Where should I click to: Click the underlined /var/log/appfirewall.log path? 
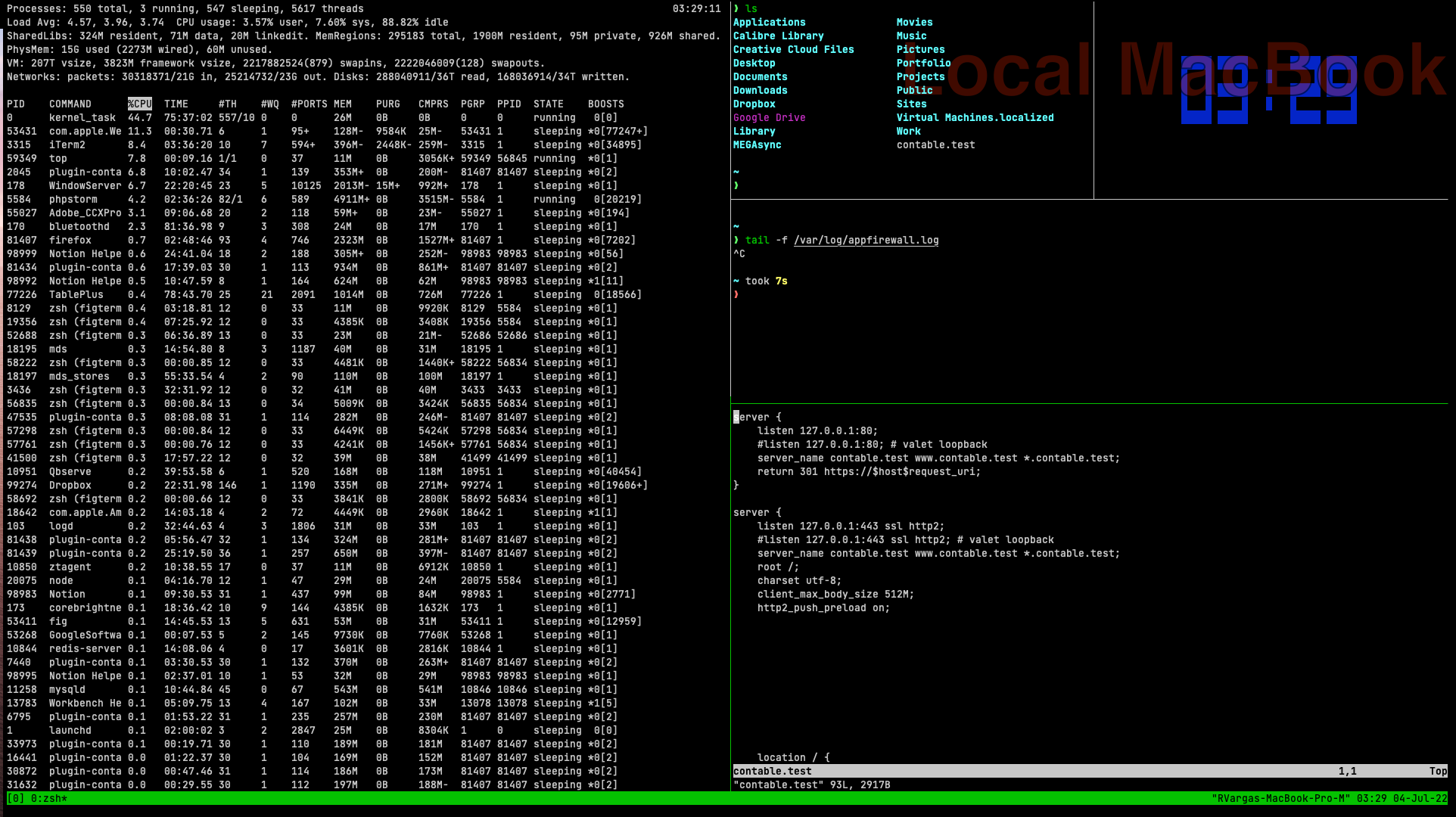pos(866,240)
